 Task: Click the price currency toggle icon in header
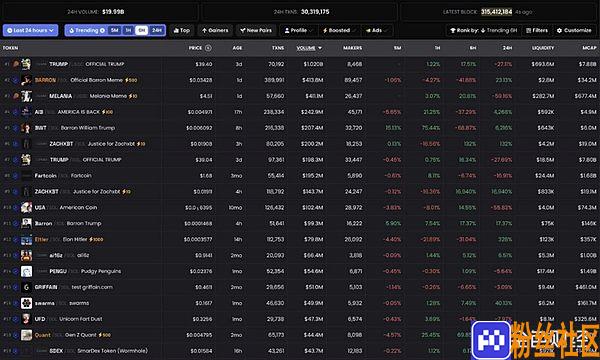(208, 48)
